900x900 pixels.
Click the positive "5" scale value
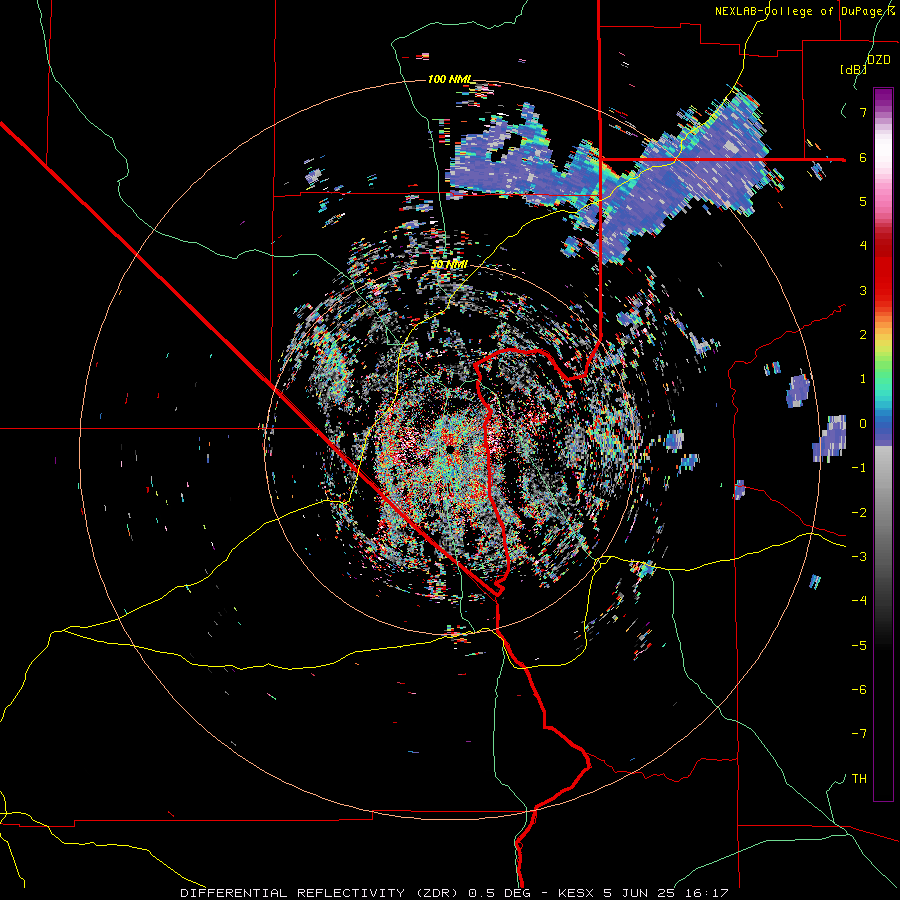click(x=863, y=201)
